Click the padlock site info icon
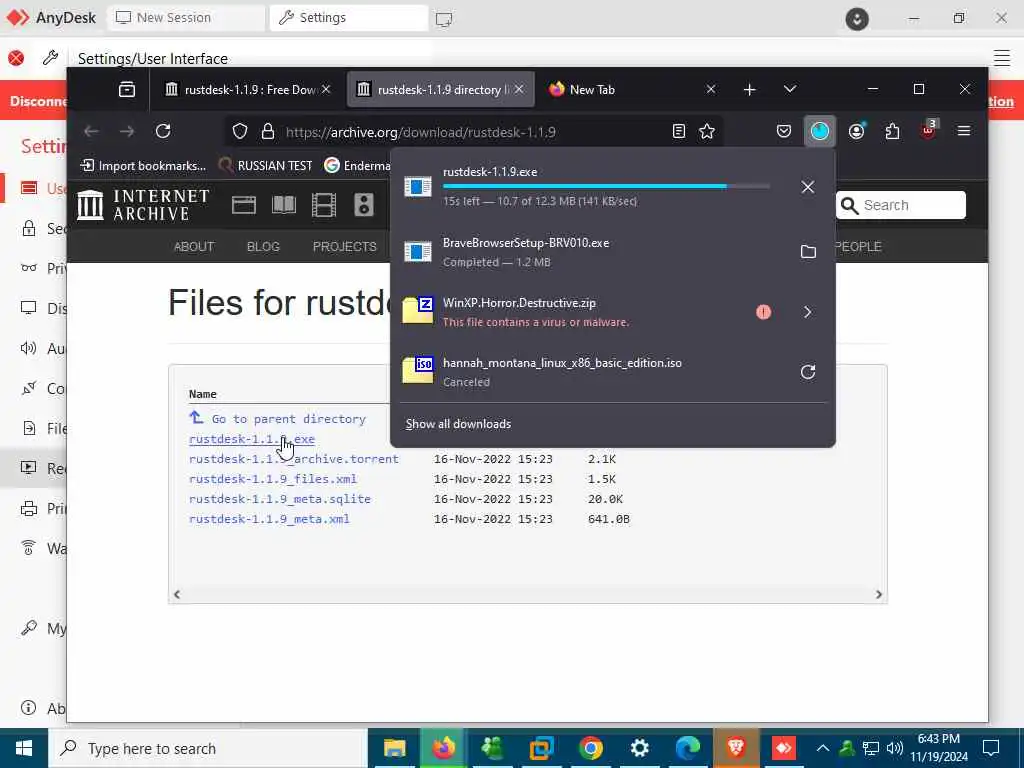1024x768 pixels. pyautogui.click(x=268, y=131)
